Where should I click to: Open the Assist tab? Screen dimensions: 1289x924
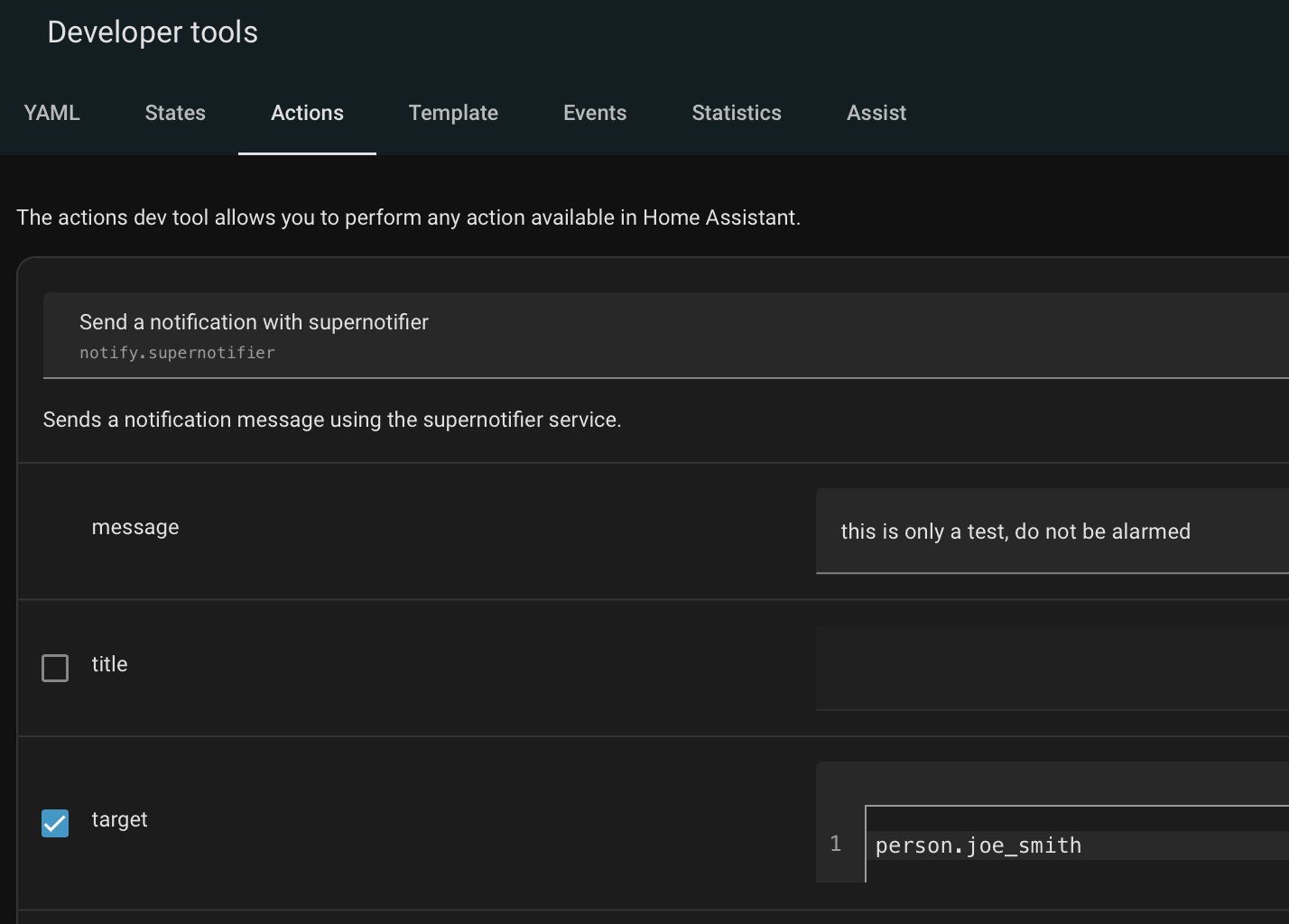(876, 113)
